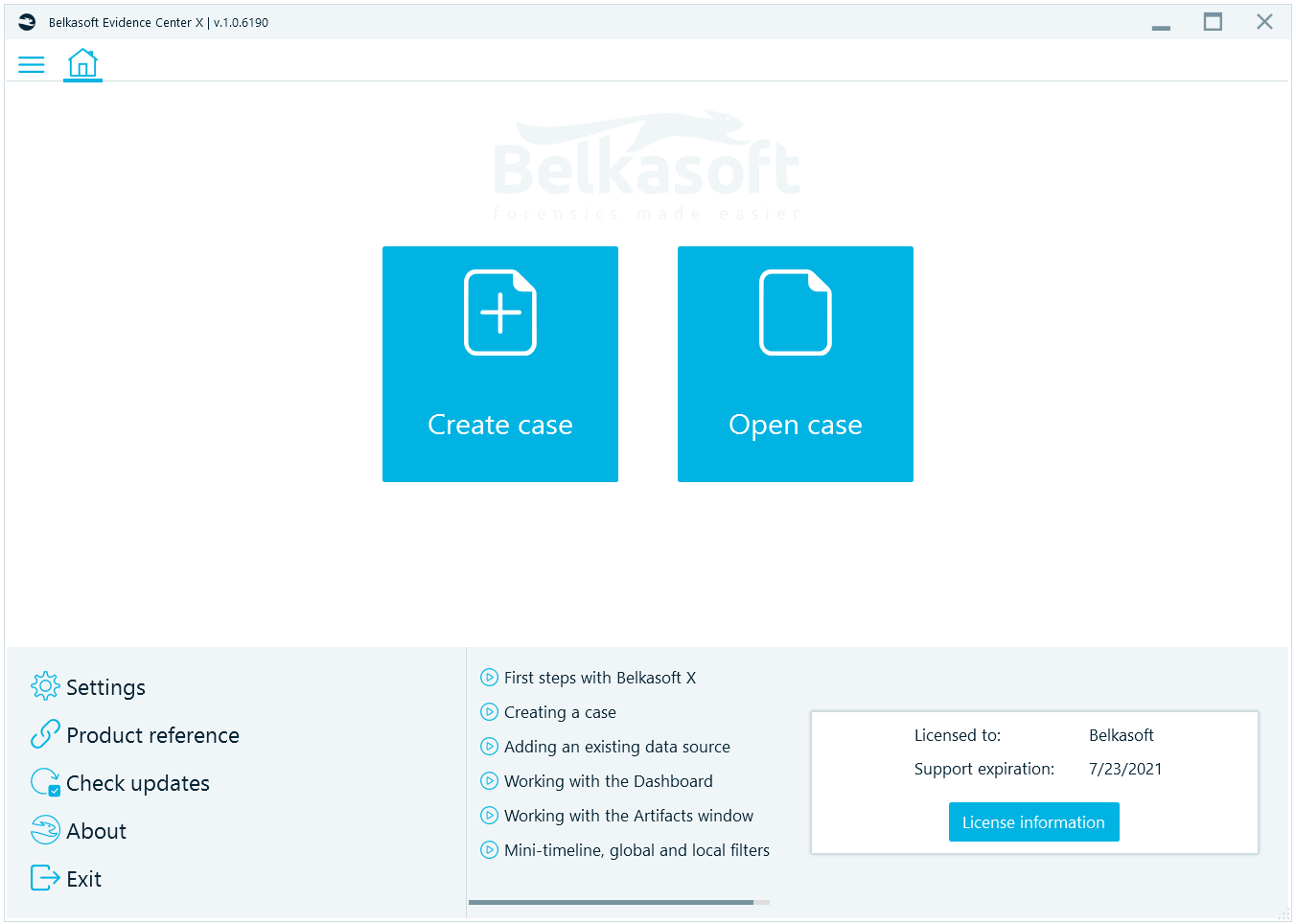The width and height of the screenshot is (1296, 924).
Task: Click the Licensed to label
Action: coord(958,735)
